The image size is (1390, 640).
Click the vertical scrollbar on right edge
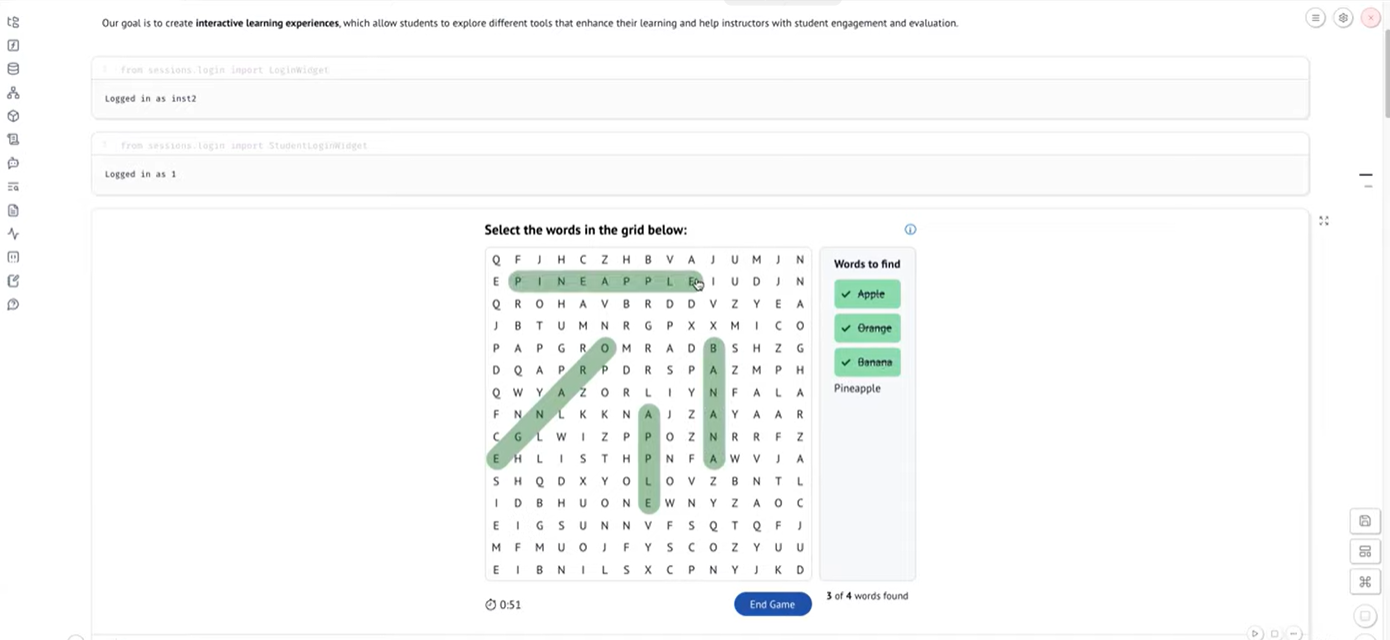pyautogui.click(x=1385, y=60)
